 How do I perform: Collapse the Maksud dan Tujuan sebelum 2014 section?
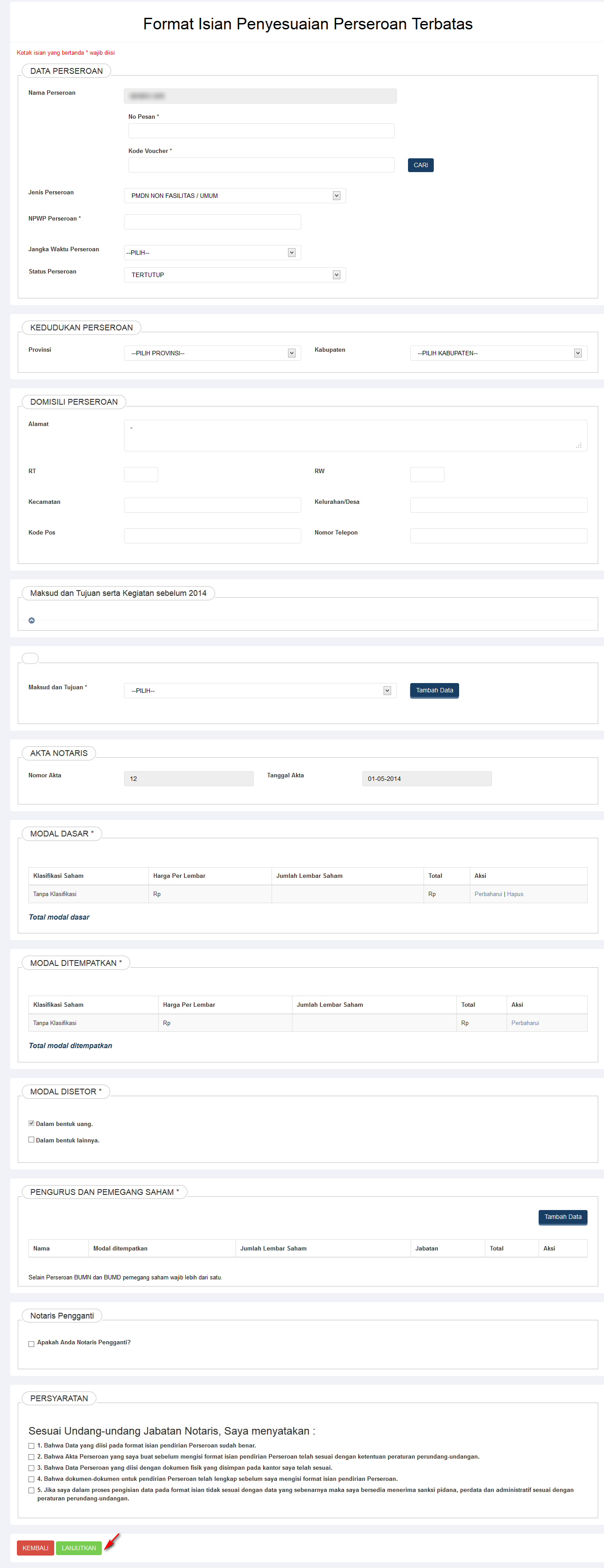coord(32,620)
